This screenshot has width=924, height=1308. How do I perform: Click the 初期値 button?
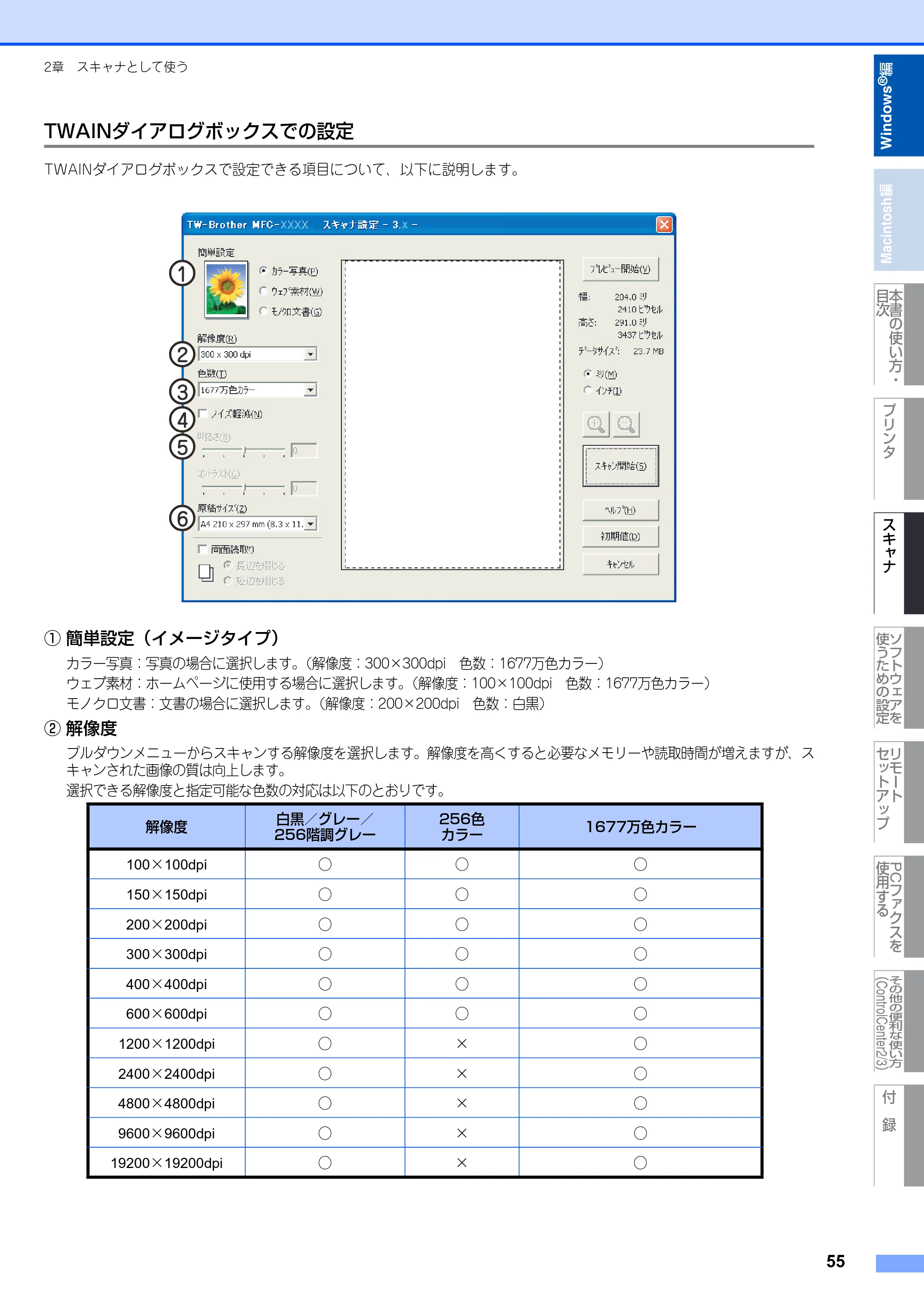pos(620,536)
